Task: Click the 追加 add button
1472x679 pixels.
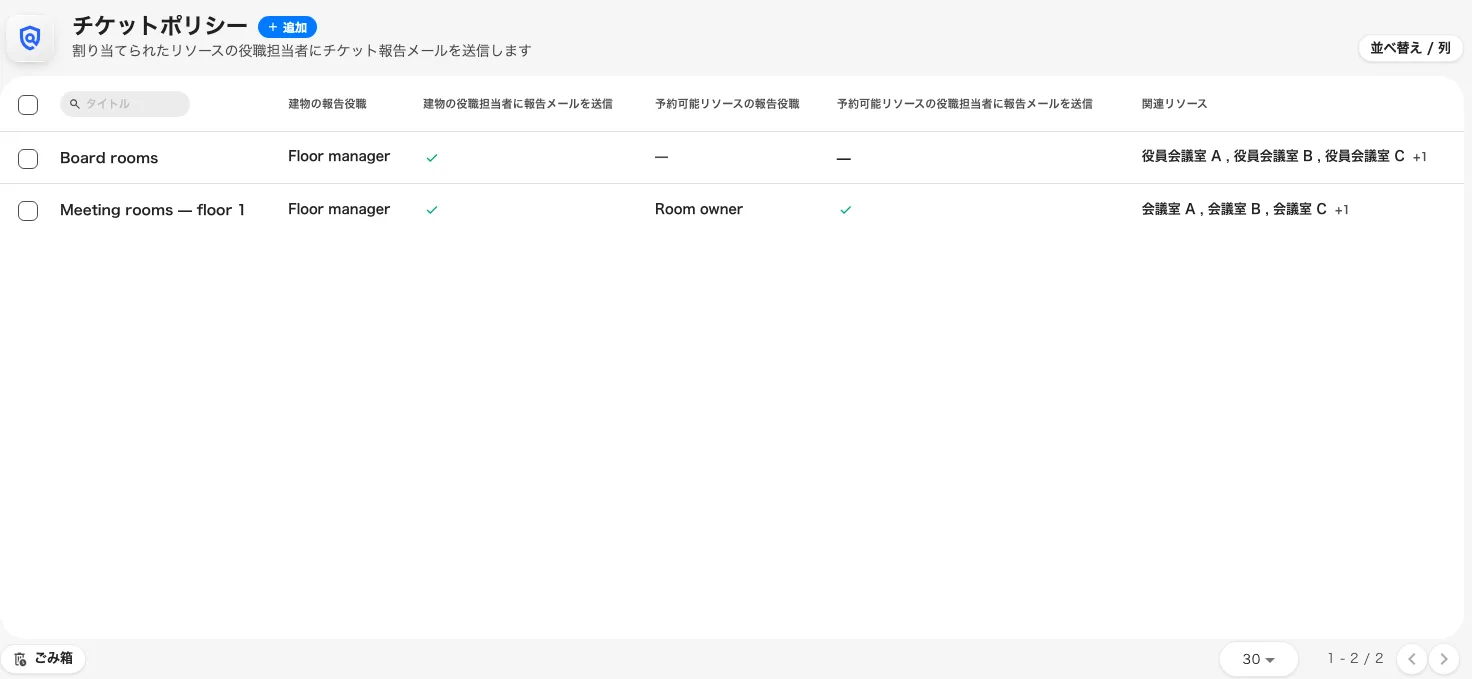Action: click(287, 27)
